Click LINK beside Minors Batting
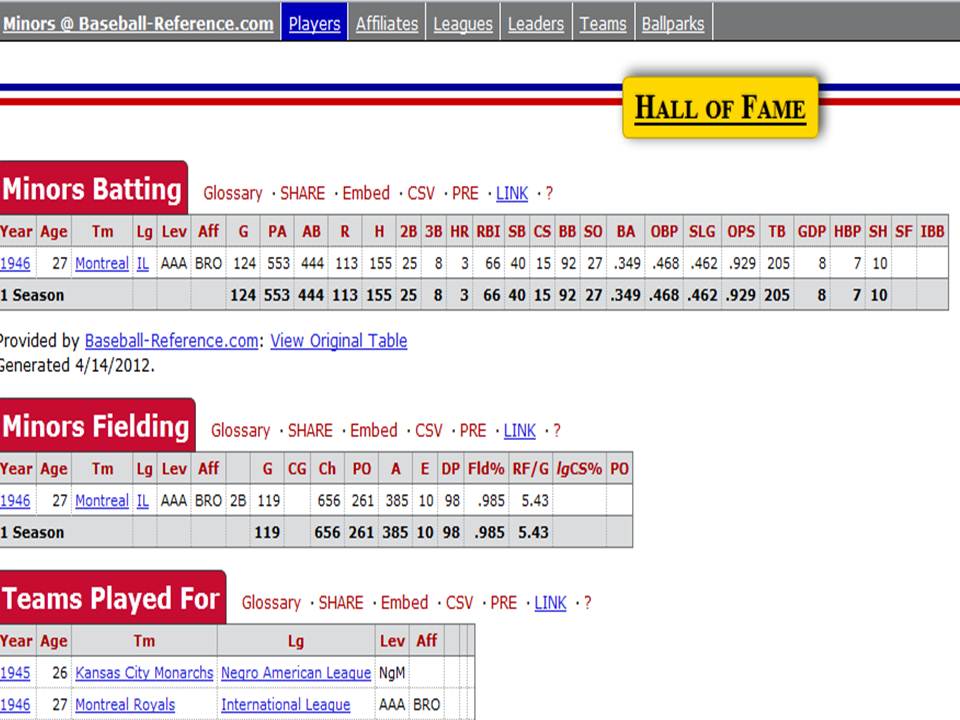This screenshot has width=960, height=720. (x=512, y=193)
